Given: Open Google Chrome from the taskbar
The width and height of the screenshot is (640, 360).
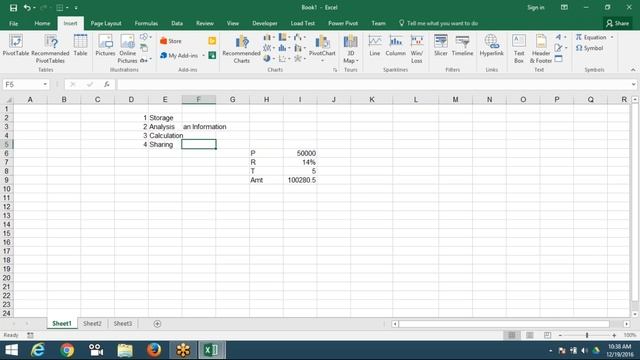Looking at the screenshot, I should tap(67, 350).
